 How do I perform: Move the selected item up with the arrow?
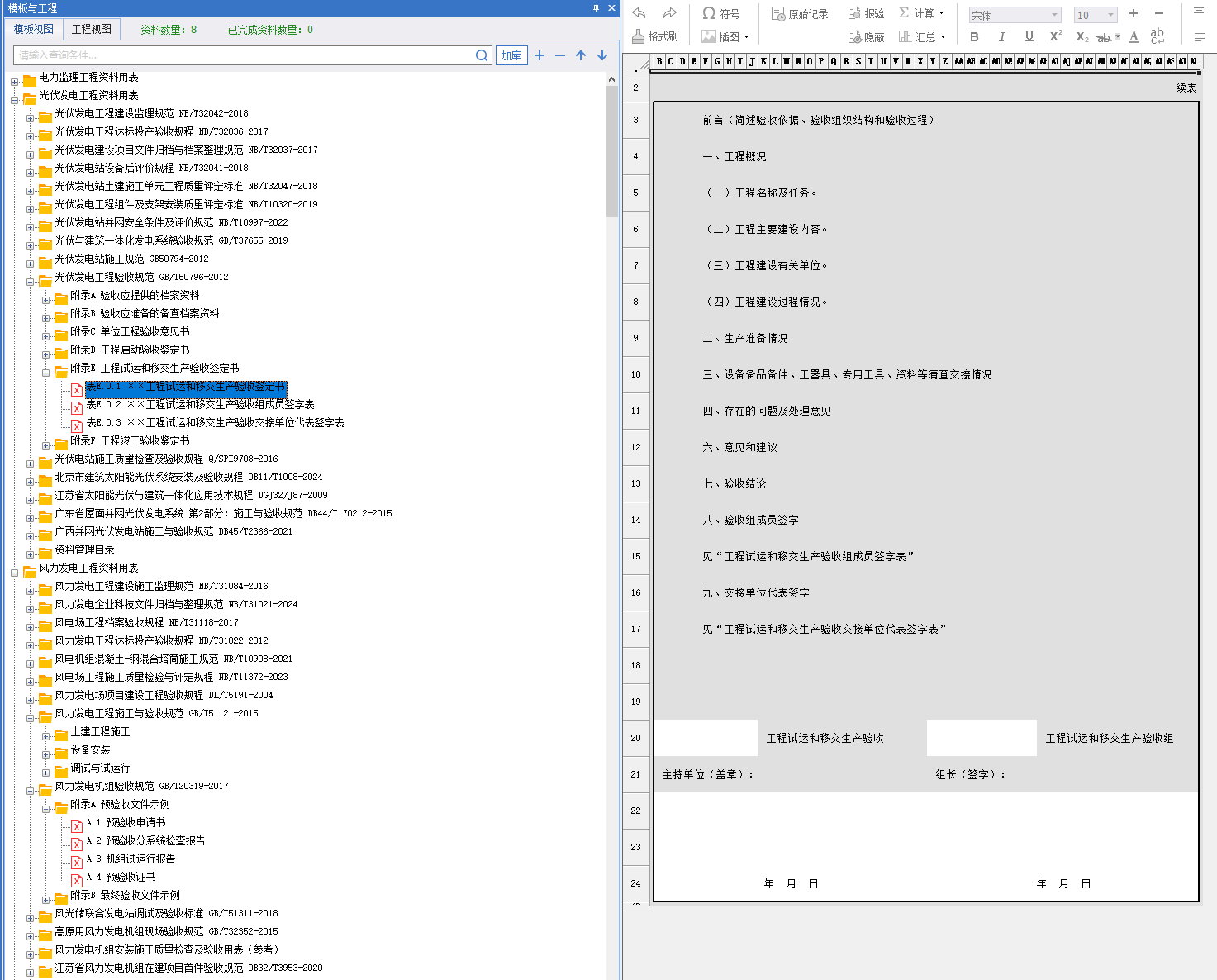click(581, 55)
